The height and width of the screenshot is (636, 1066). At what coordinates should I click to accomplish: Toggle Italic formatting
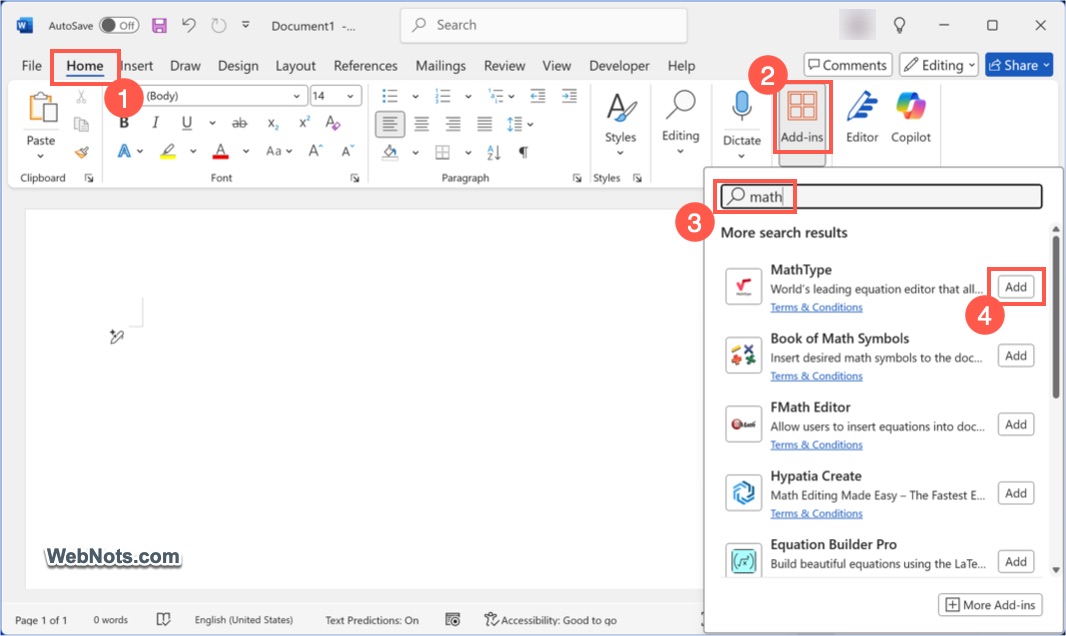pyautogui.click(x=155, y=123)
